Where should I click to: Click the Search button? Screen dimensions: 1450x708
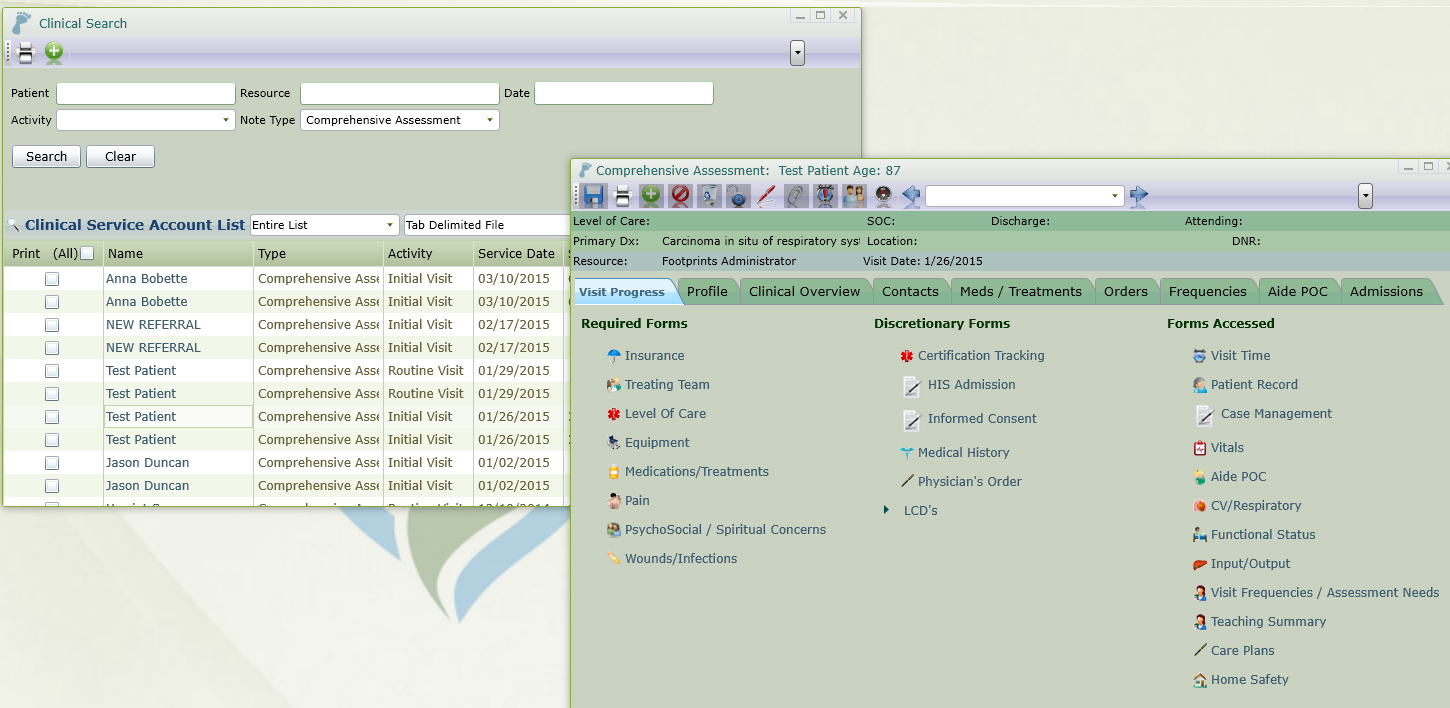(46, 156)
